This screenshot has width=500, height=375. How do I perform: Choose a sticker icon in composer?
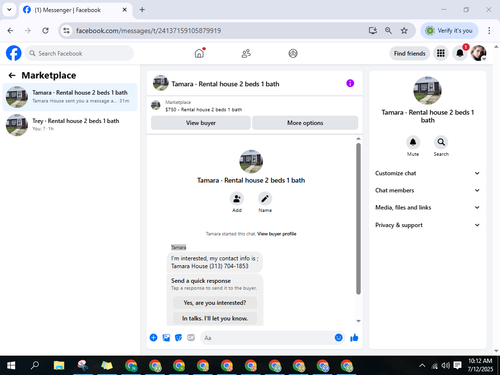179,338
